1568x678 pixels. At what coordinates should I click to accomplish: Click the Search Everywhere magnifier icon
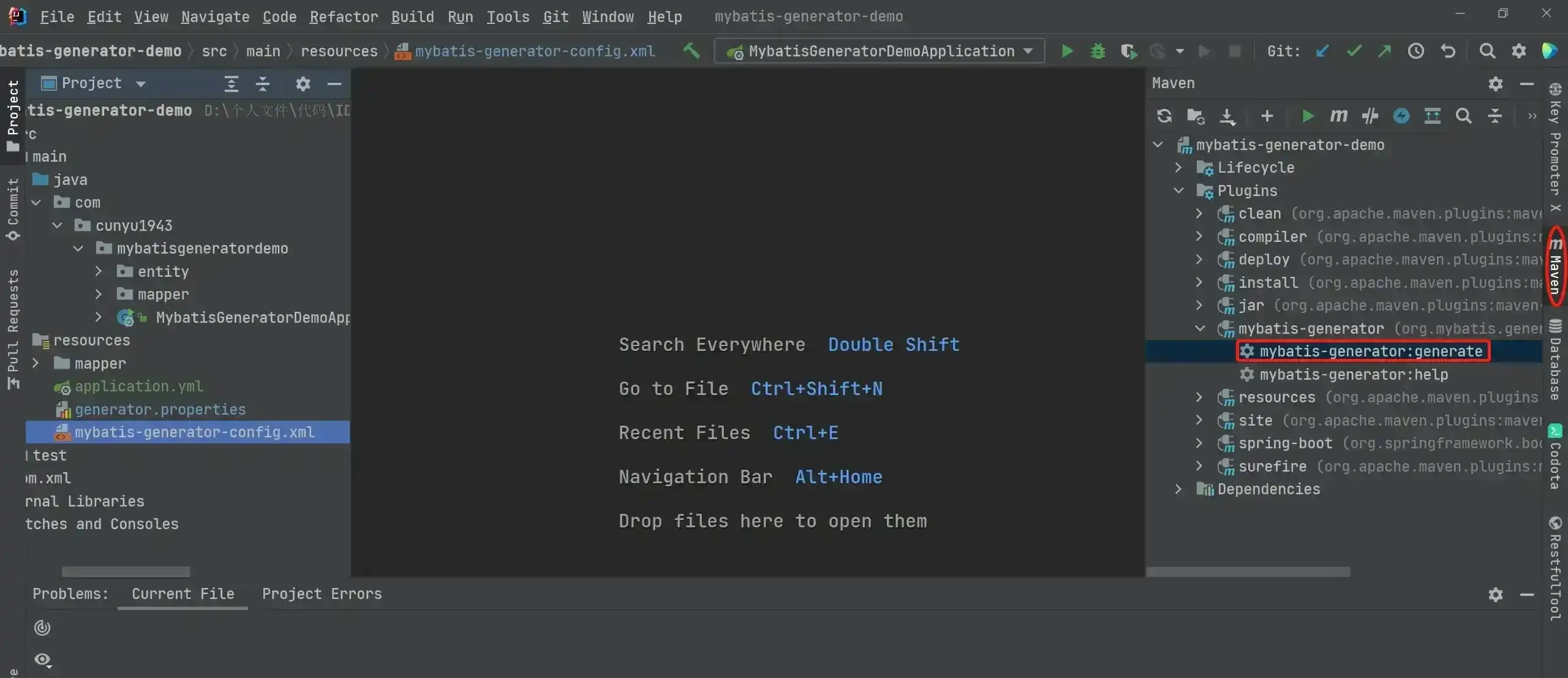click(1487, 51)
